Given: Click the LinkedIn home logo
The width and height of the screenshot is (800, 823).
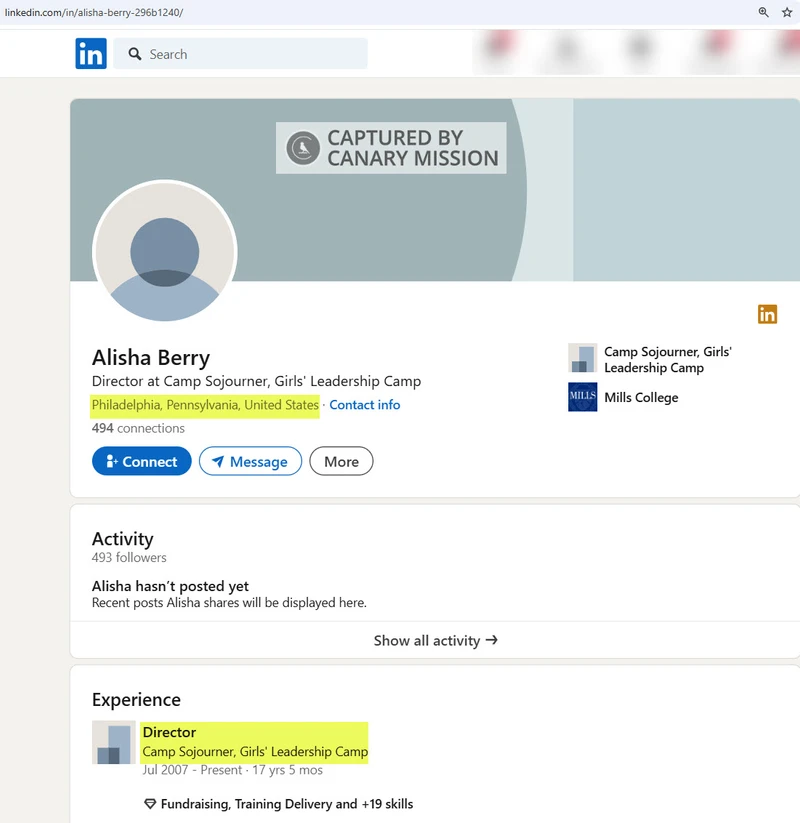Looking at the screenshot, I should 91,54.
